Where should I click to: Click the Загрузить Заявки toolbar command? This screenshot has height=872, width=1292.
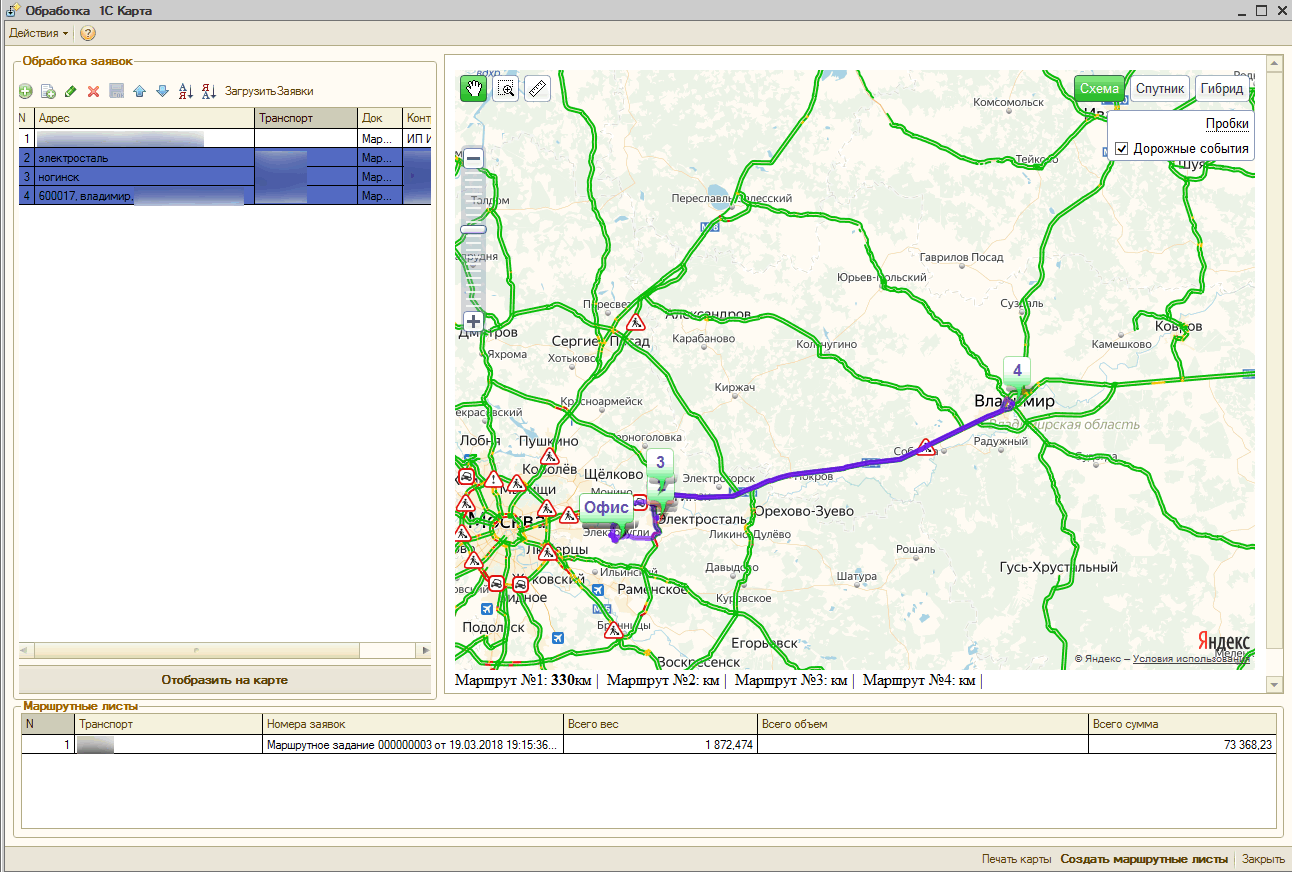point(269,91)
